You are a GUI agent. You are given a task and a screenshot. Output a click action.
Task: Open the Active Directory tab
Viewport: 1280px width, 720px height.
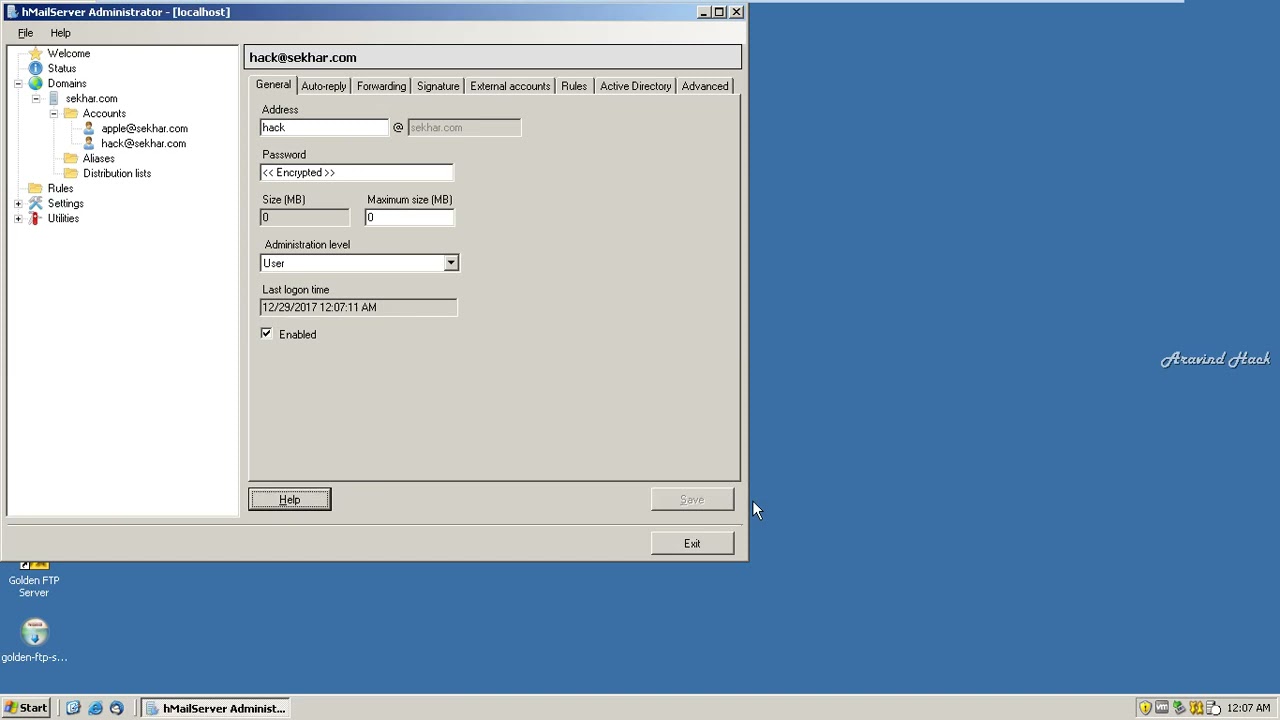635,86
